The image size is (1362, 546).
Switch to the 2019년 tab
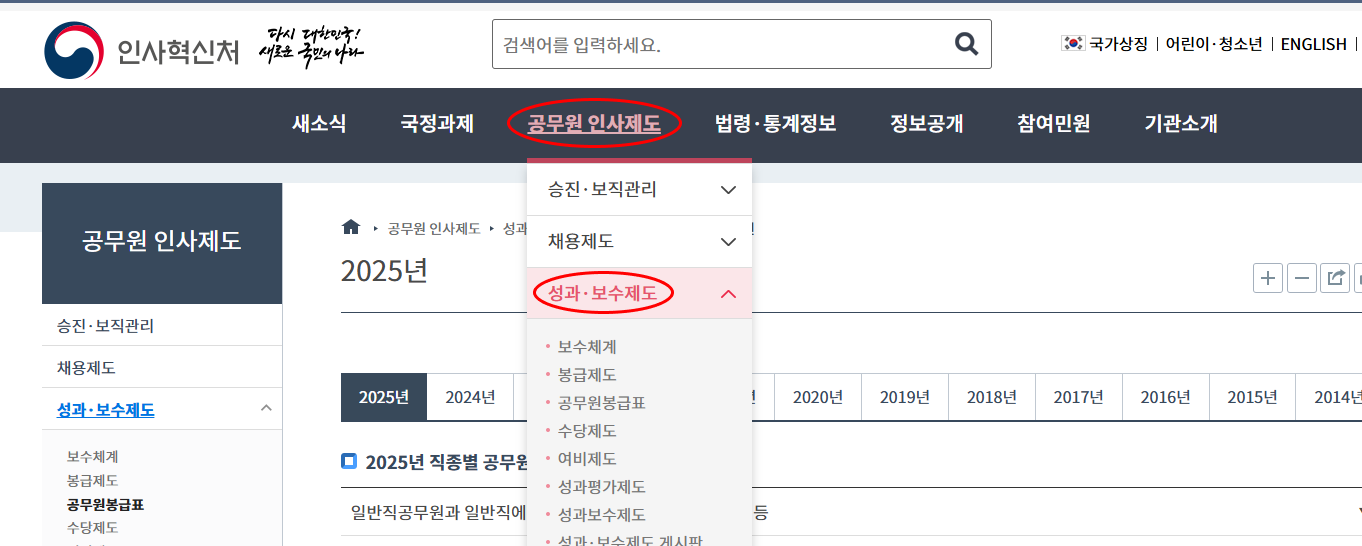[x=905, y=397]
